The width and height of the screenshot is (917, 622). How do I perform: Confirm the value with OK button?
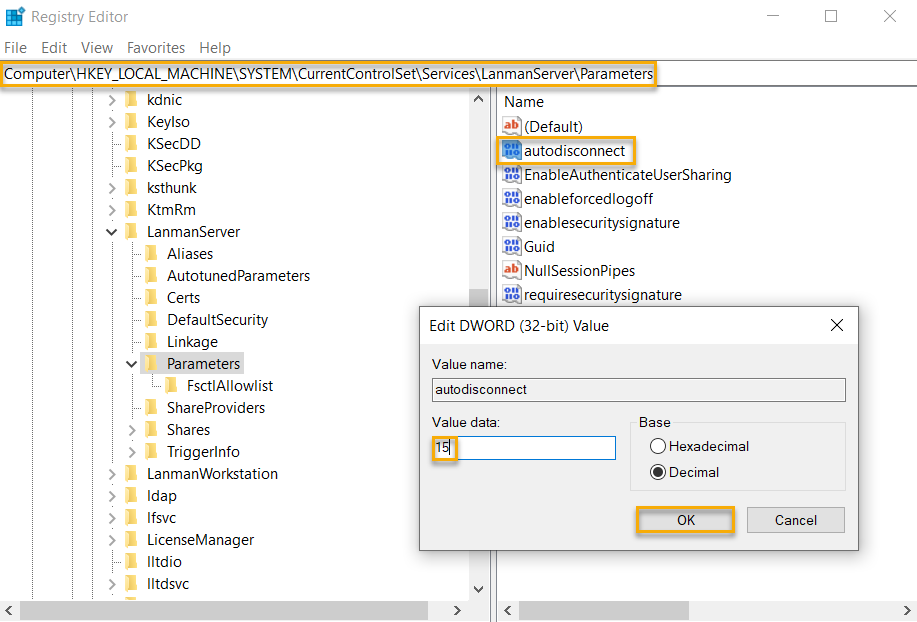click(x=686, y=520)
